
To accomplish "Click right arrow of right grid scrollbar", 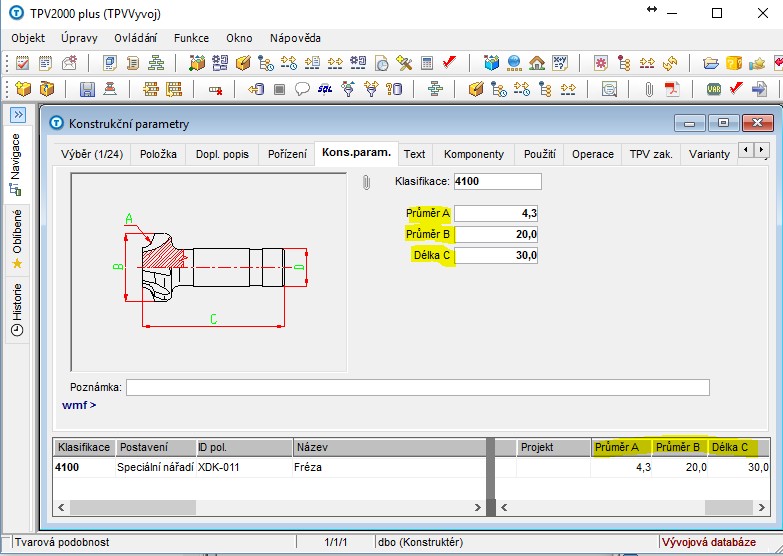I will (762, 508).
